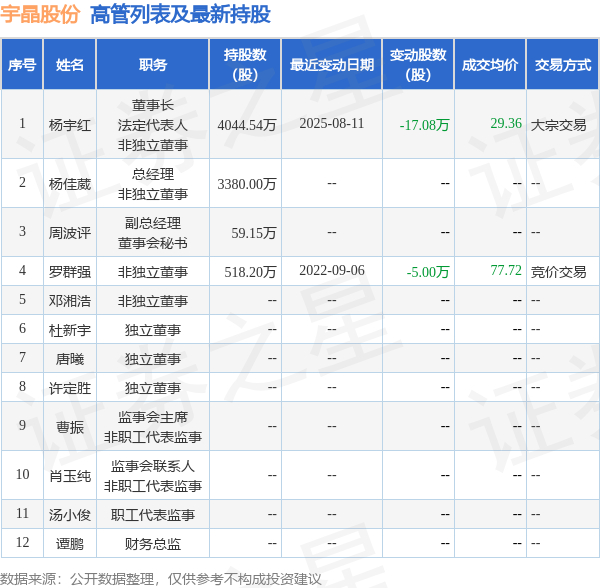600x588 pixels.
Task: Click the average price 29.36
Action: coord(506,123)
